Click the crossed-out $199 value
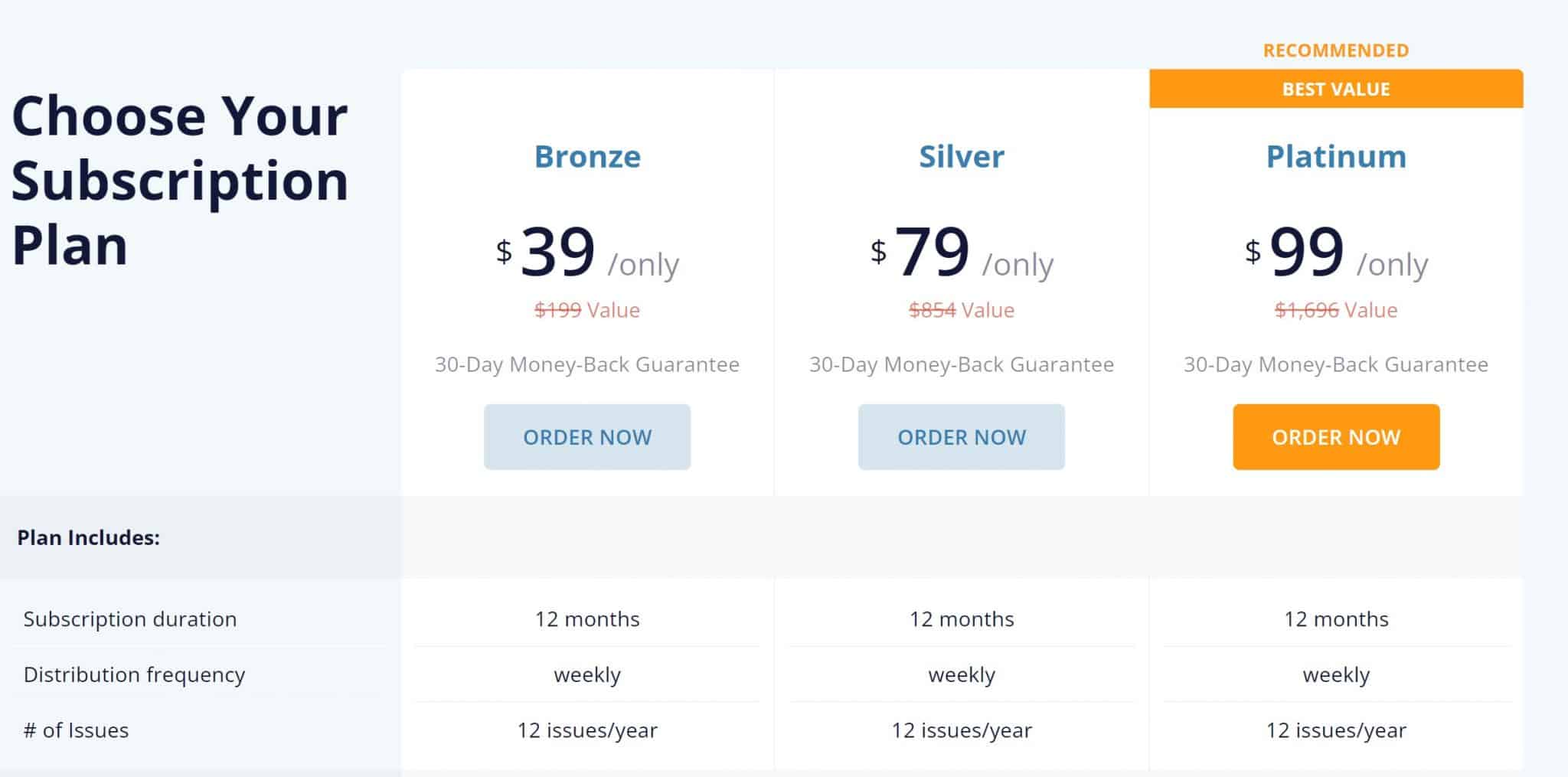This screenshot has height=777, width=1568. click(x=558, y=310)
